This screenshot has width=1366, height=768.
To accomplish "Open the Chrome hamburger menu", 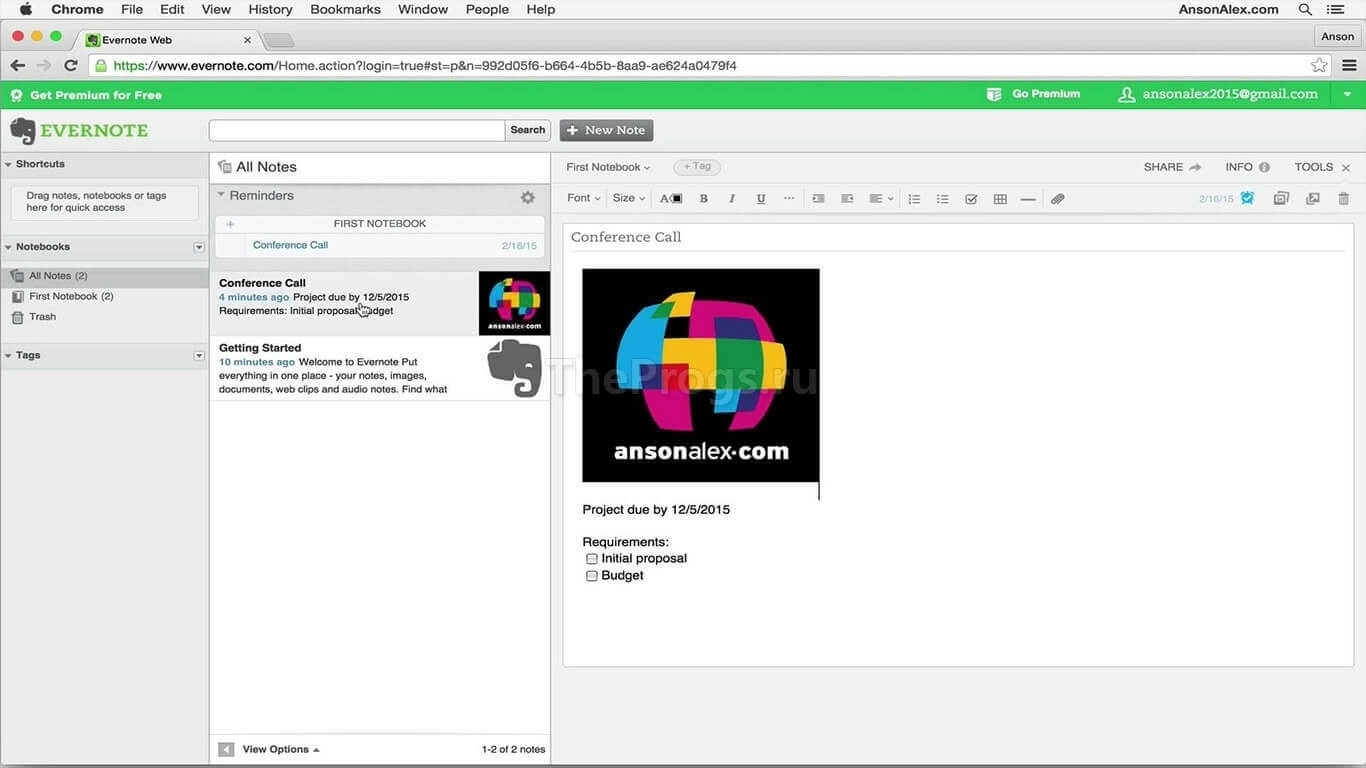I will [1349, 65].
